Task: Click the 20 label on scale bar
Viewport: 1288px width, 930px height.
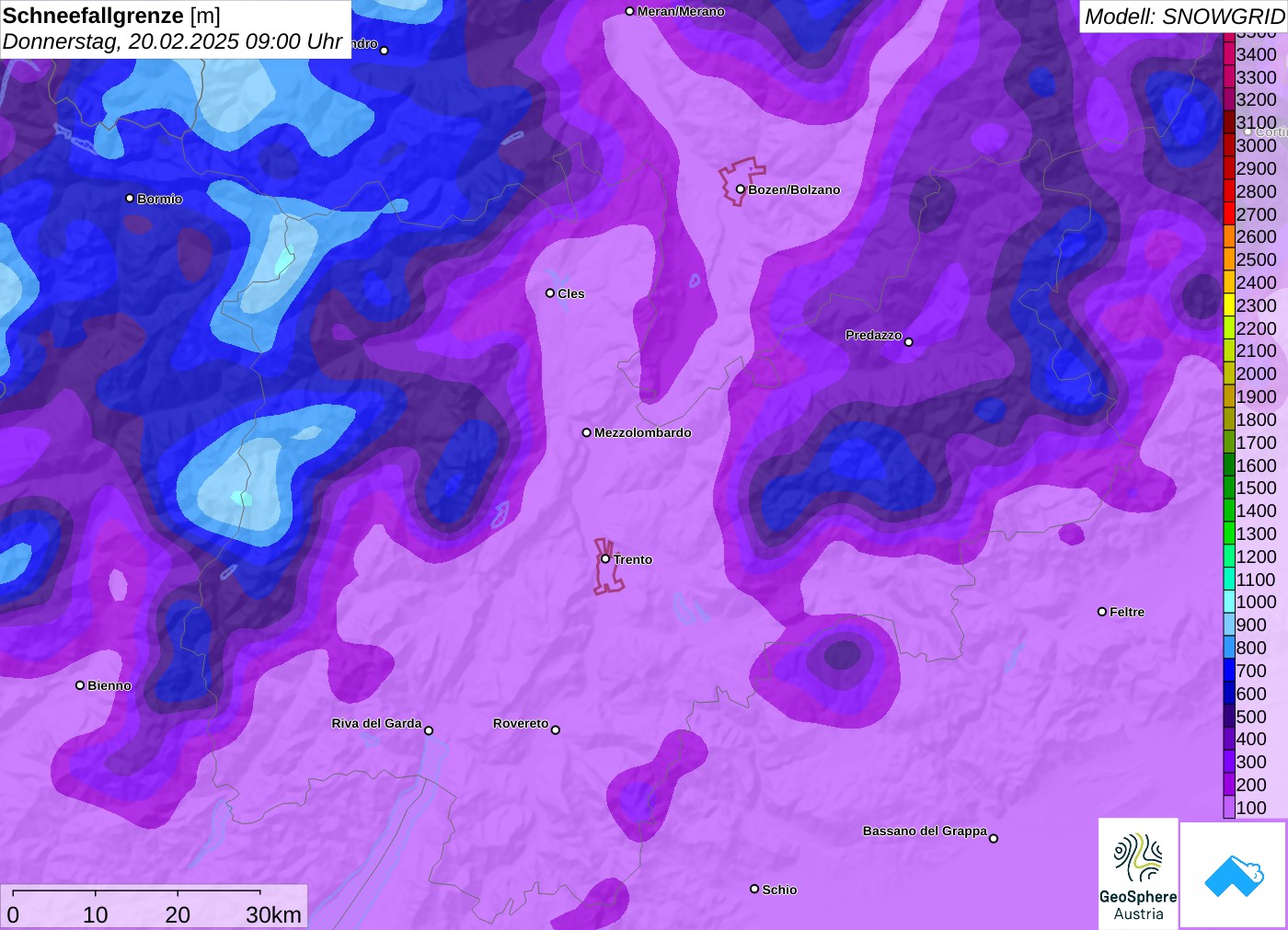Action: click(x=178, y=914)
